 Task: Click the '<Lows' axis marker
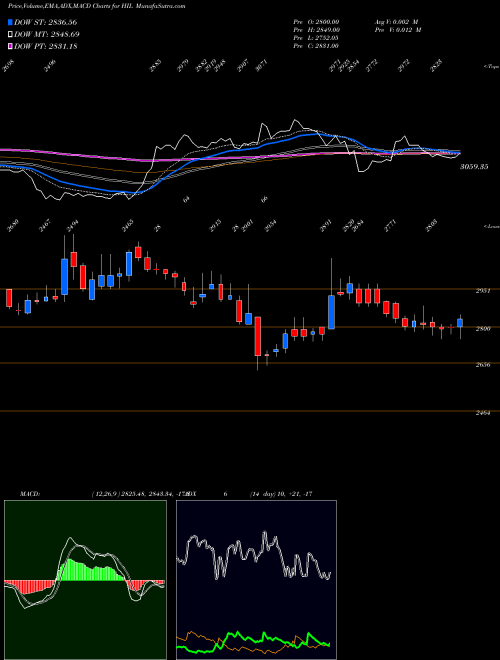pos(491,226)
